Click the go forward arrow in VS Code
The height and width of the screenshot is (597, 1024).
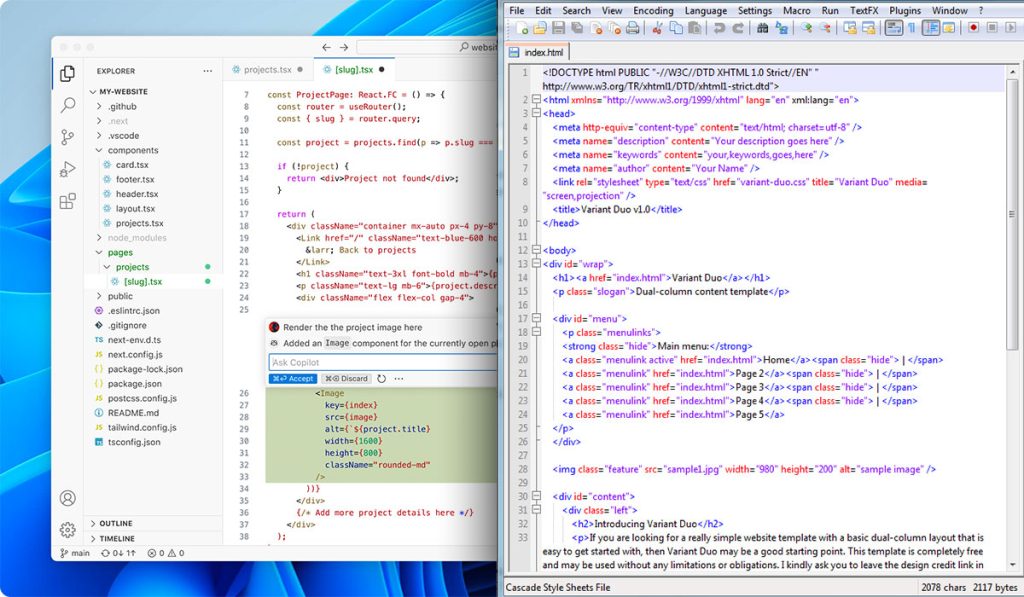[x=344, y=47]
